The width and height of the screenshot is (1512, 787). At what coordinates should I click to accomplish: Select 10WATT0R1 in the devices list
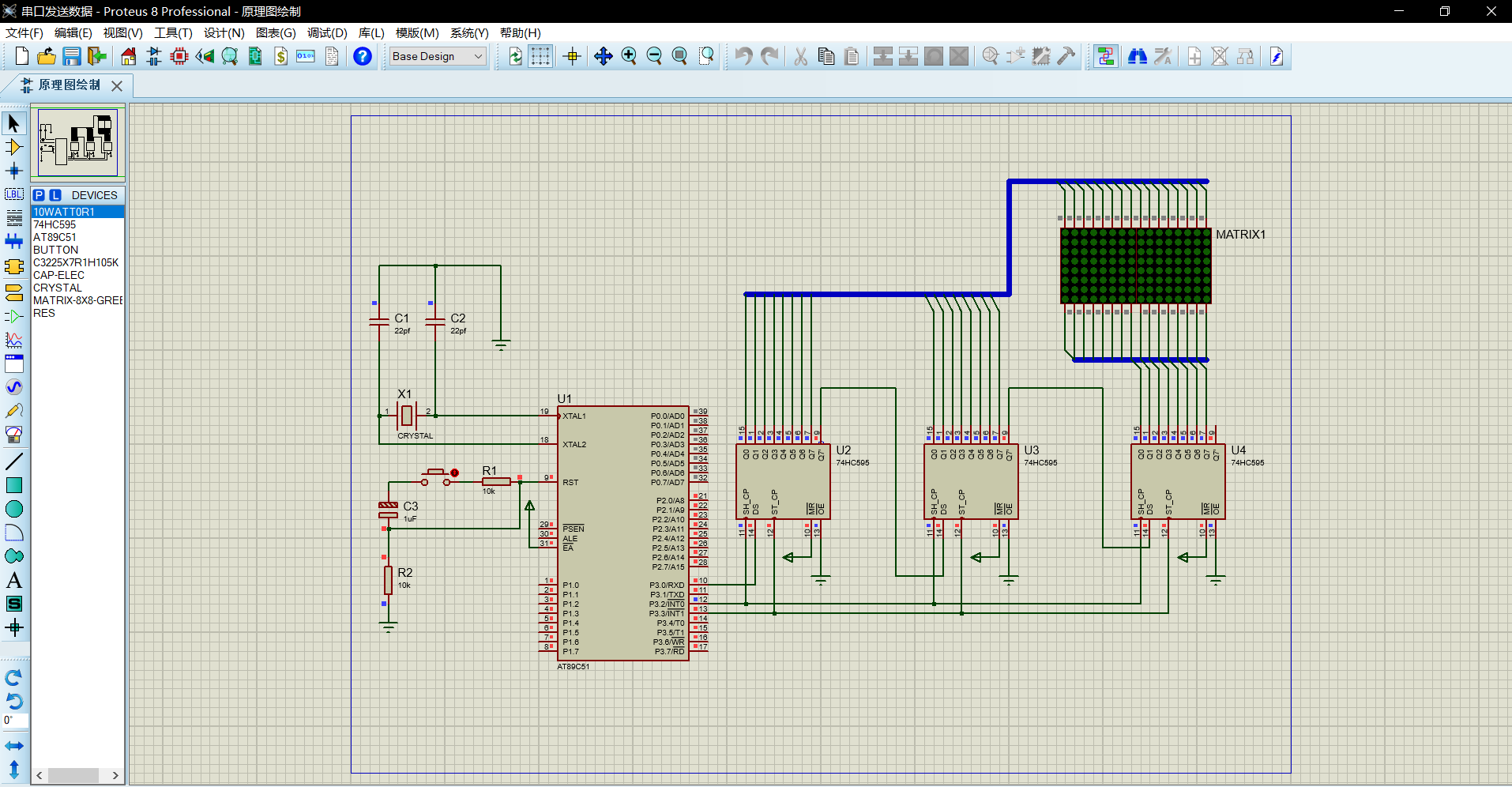pos(77,212)
